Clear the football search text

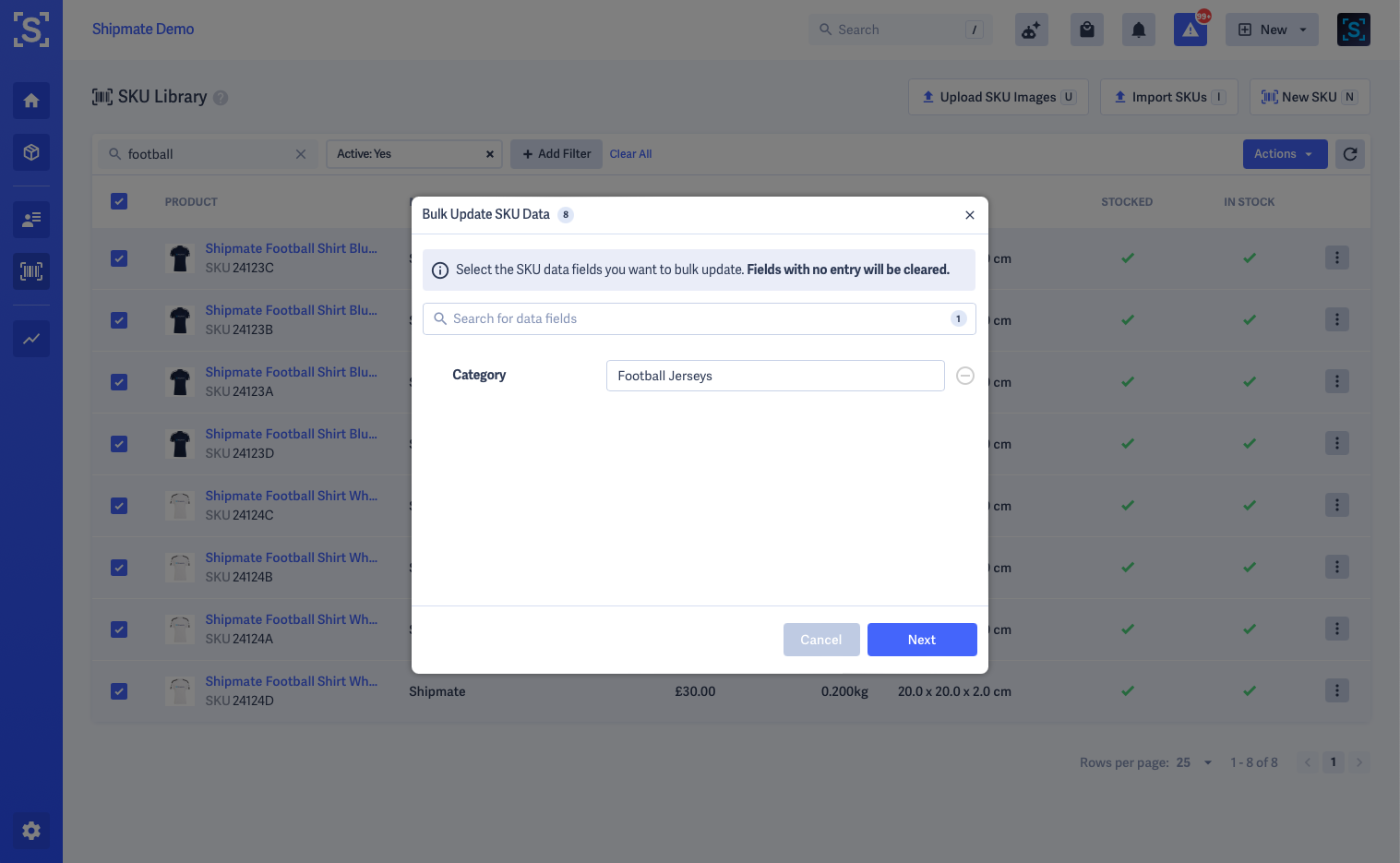coord(301,154)
